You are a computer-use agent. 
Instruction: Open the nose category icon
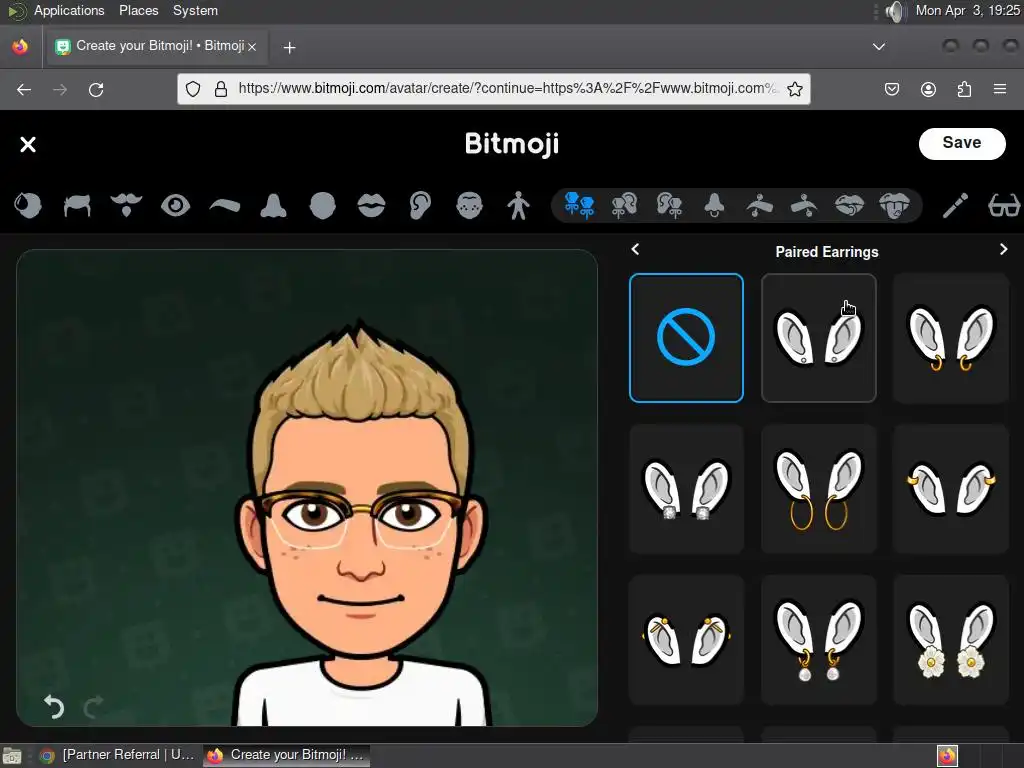pos(273,205)
